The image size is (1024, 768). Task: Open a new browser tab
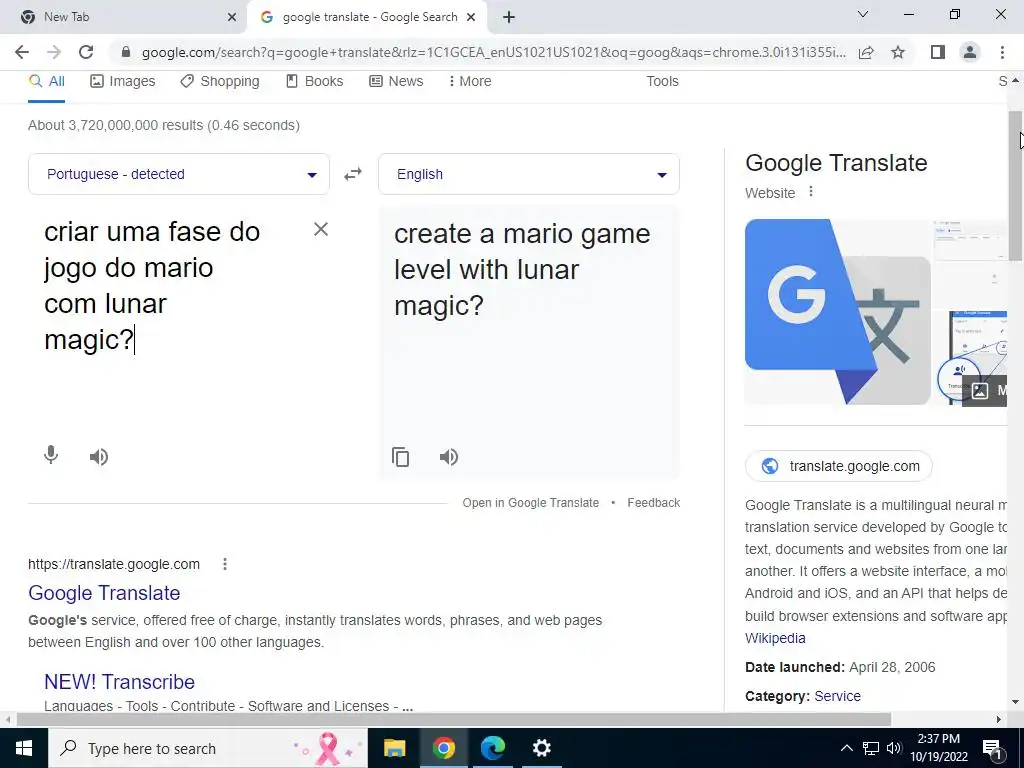509,17
